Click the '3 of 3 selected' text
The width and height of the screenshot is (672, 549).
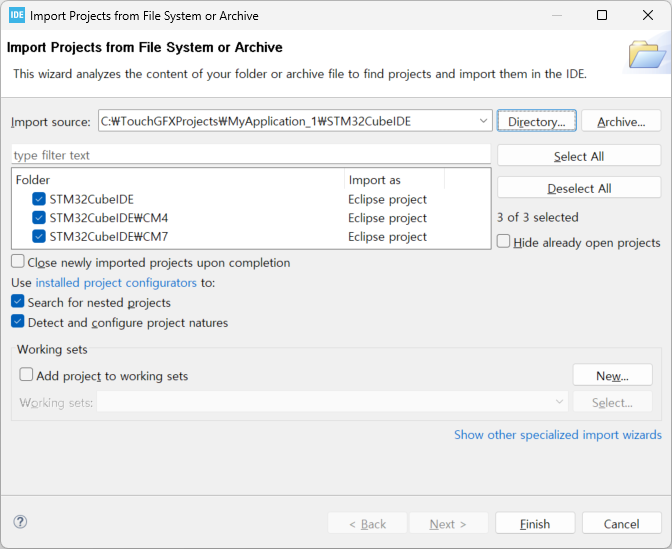[x=537, y=217]
